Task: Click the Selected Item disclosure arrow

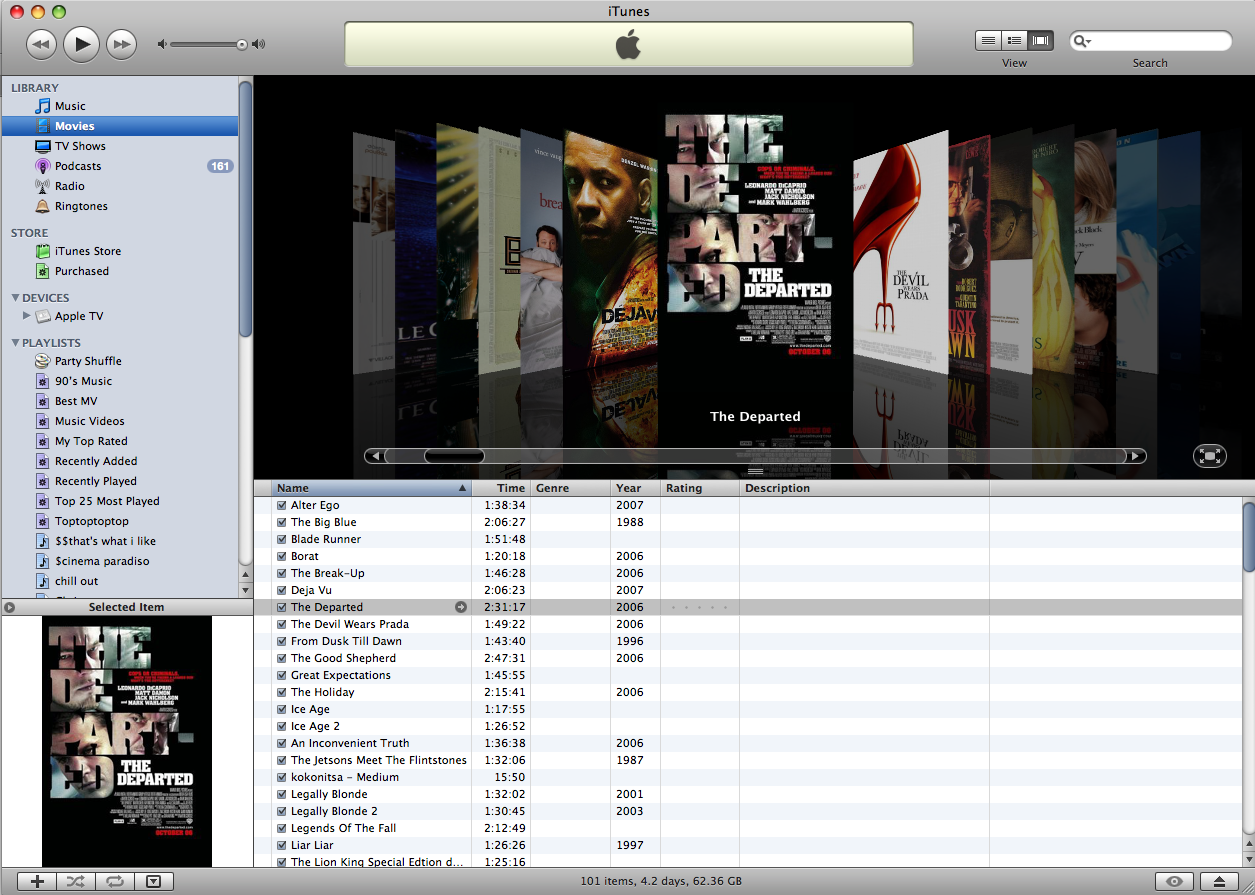Action: (10, 607)
